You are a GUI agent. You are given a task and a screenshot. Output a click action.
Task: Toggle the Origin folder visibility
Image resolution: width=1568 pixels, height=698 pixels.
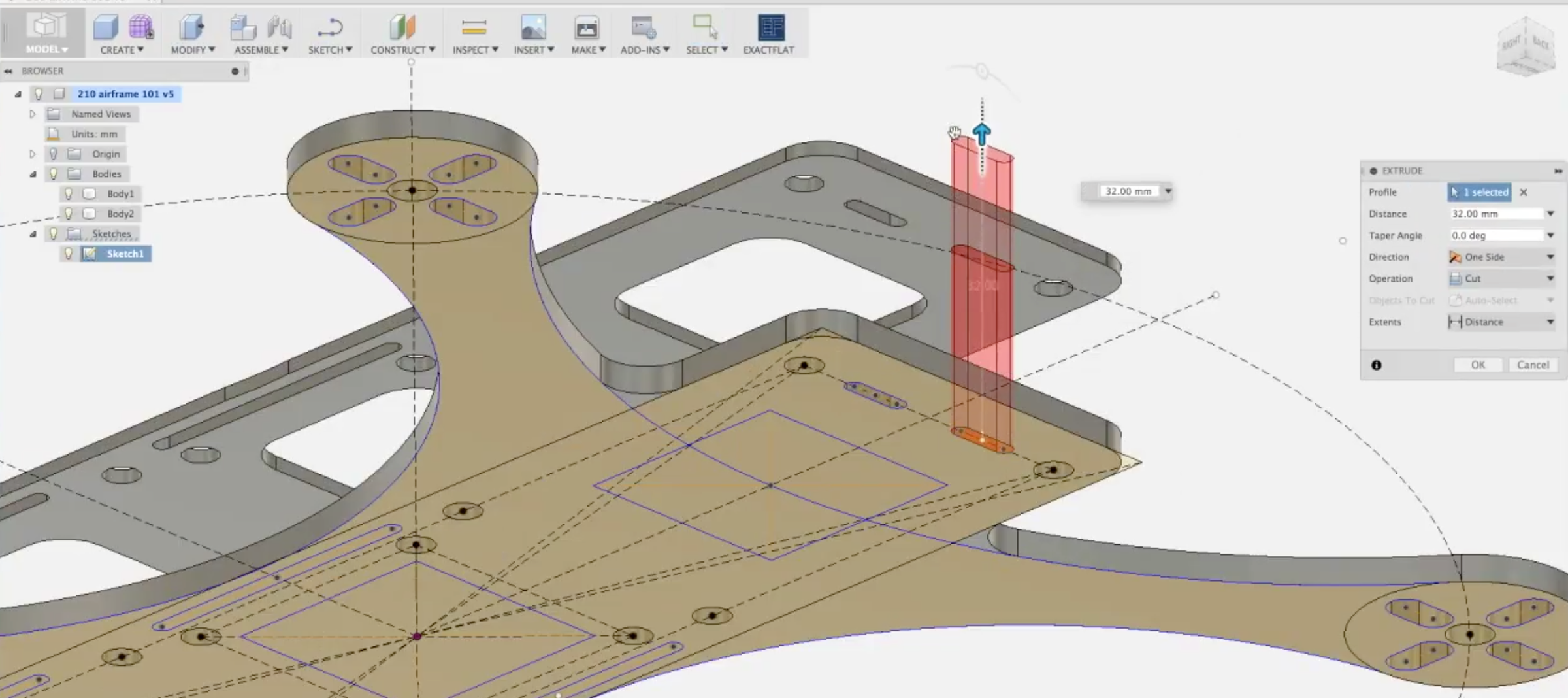[x=53, y=154]
